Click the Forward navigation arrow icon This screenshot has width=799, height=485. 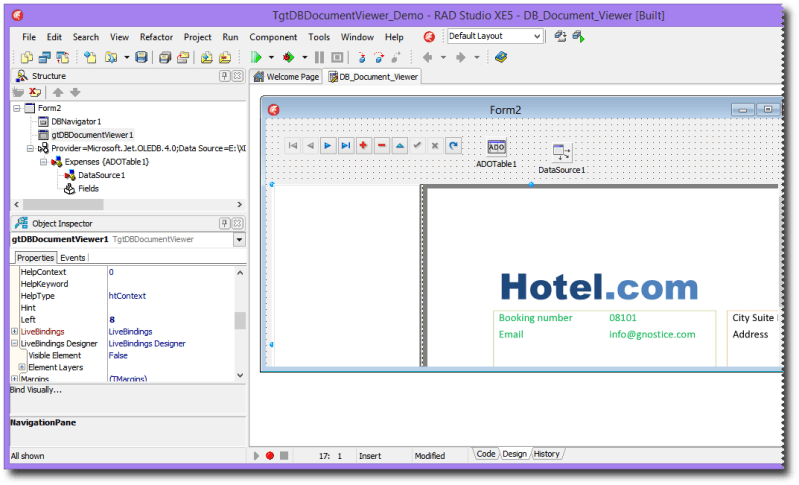click(461, 58)
